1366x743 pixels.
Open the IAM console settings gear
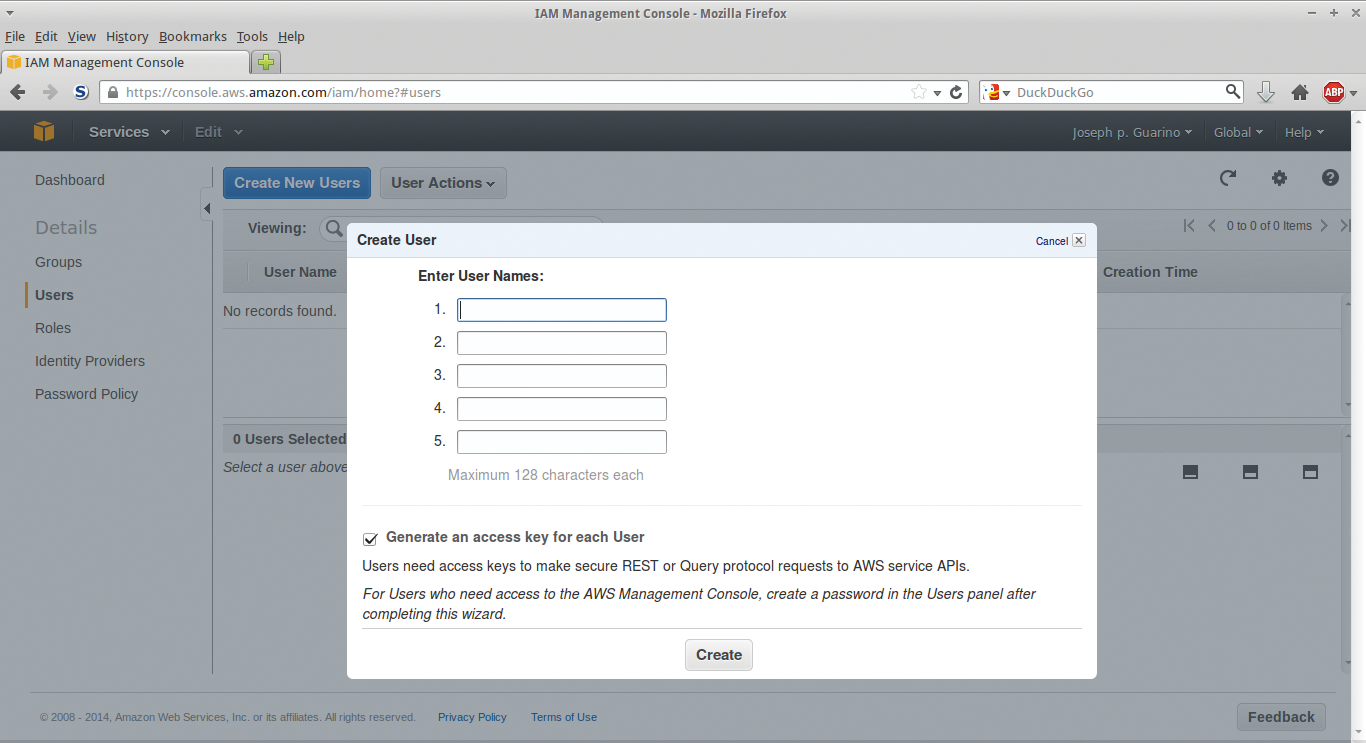1280,178
